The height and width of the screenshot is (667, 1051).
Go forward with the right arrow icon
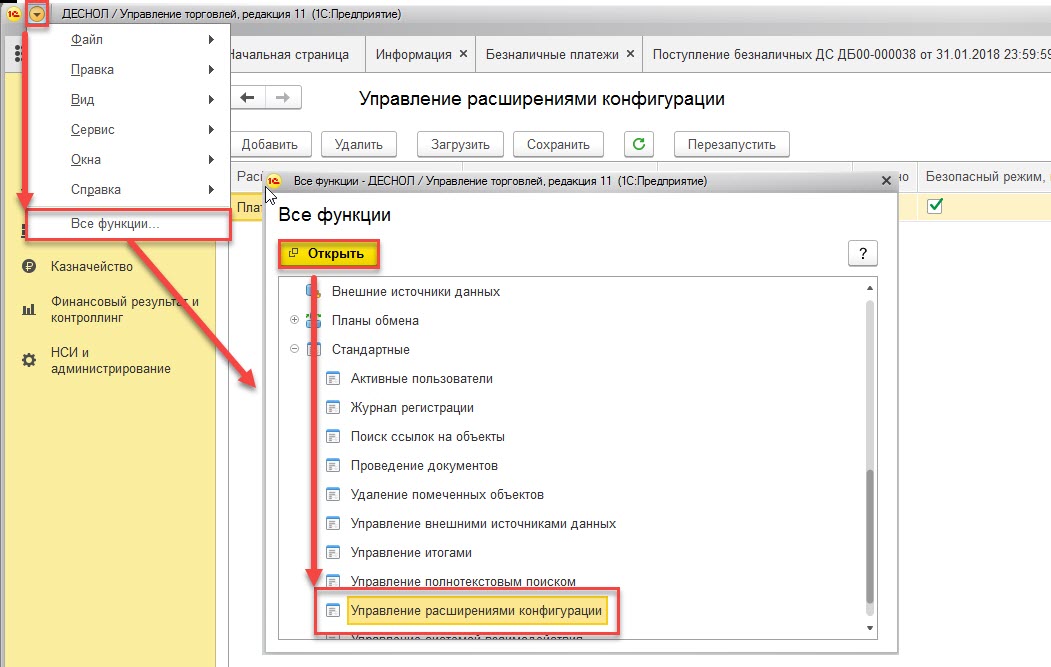click(283, 98)
